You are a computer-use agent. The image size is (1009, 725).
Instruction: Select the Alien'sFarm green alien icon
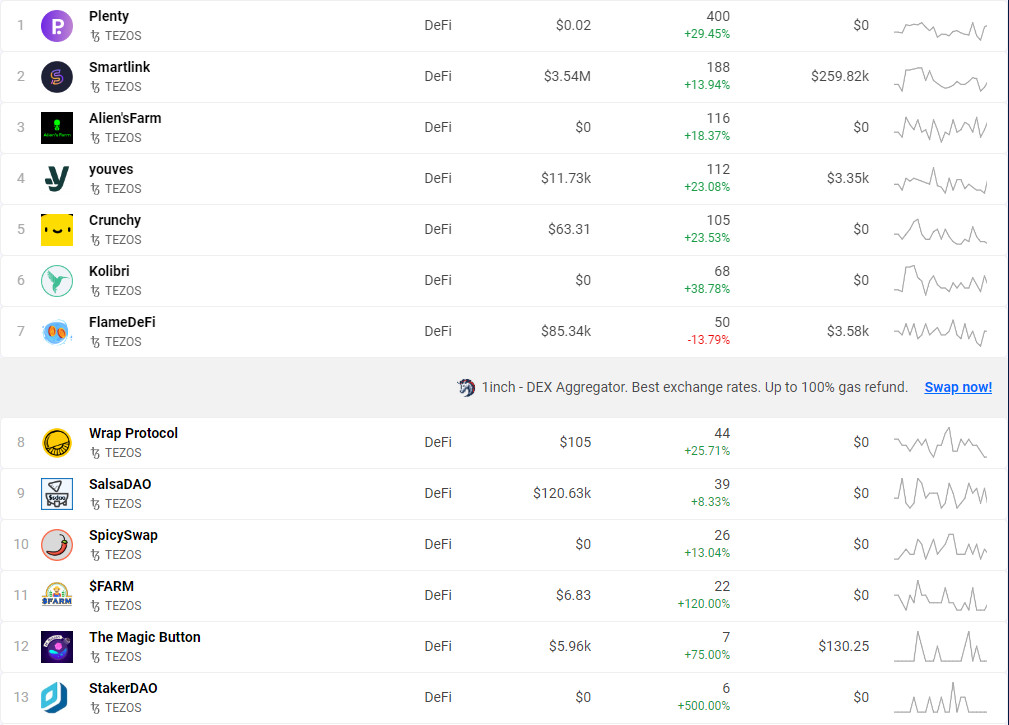[57, 127]
